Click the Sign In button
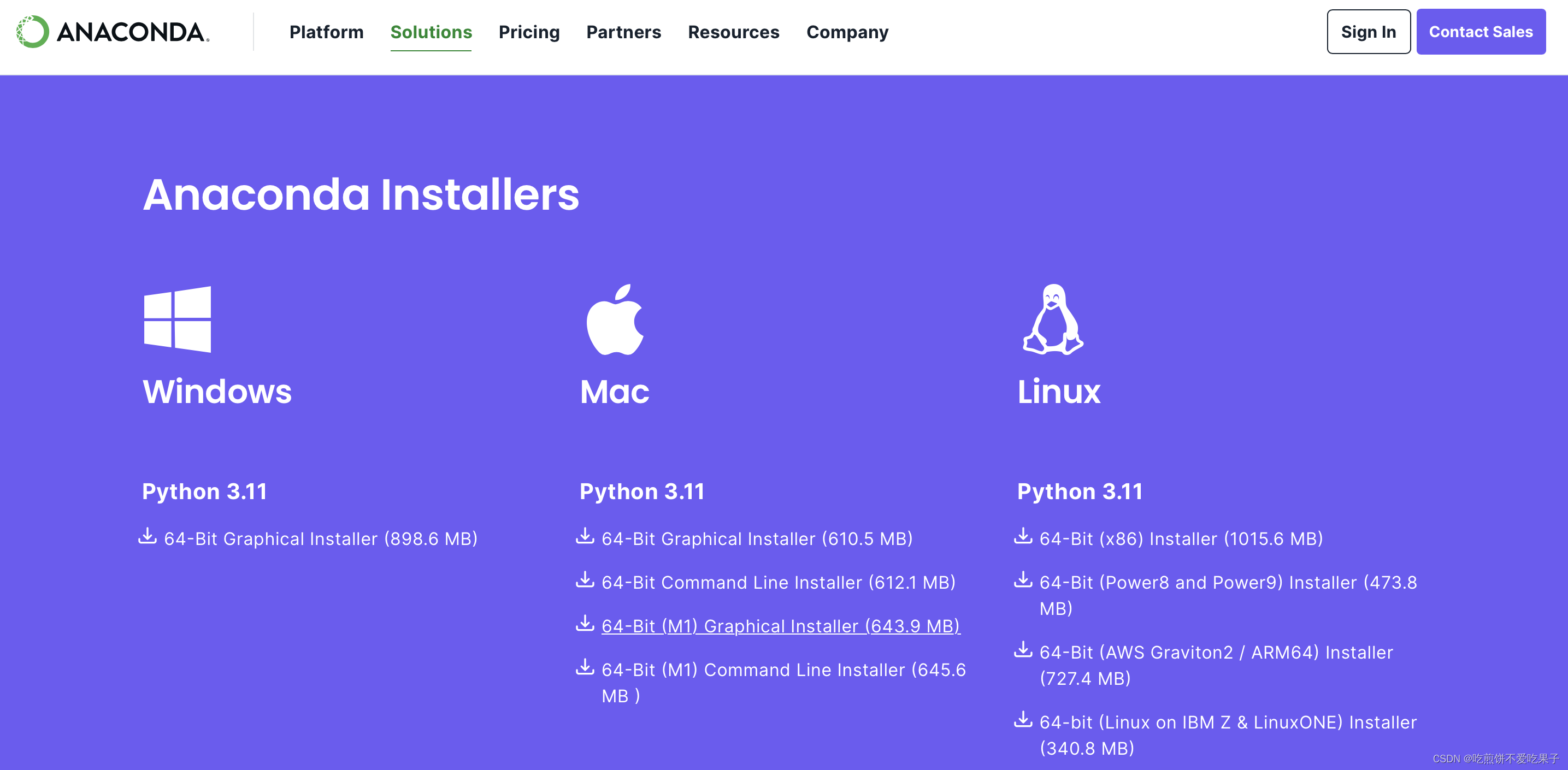1568x770 pixels. (1369, 32)
